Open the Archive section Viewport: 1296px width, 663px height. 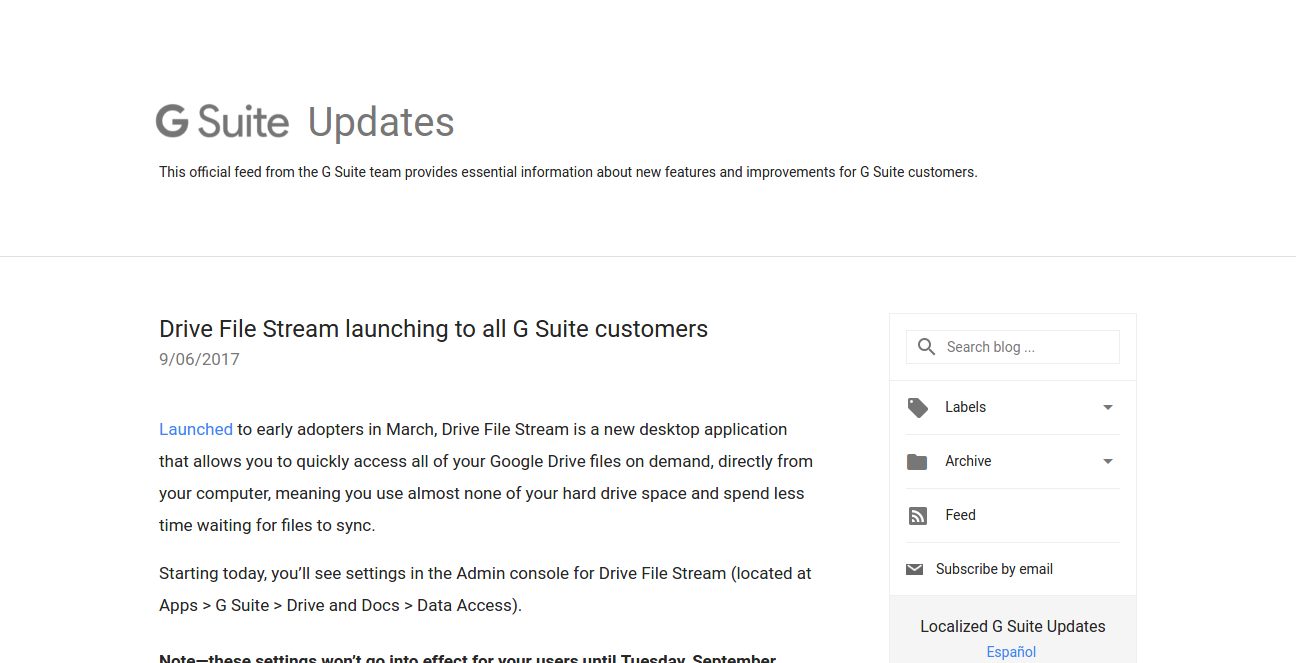coord(1013,461)
